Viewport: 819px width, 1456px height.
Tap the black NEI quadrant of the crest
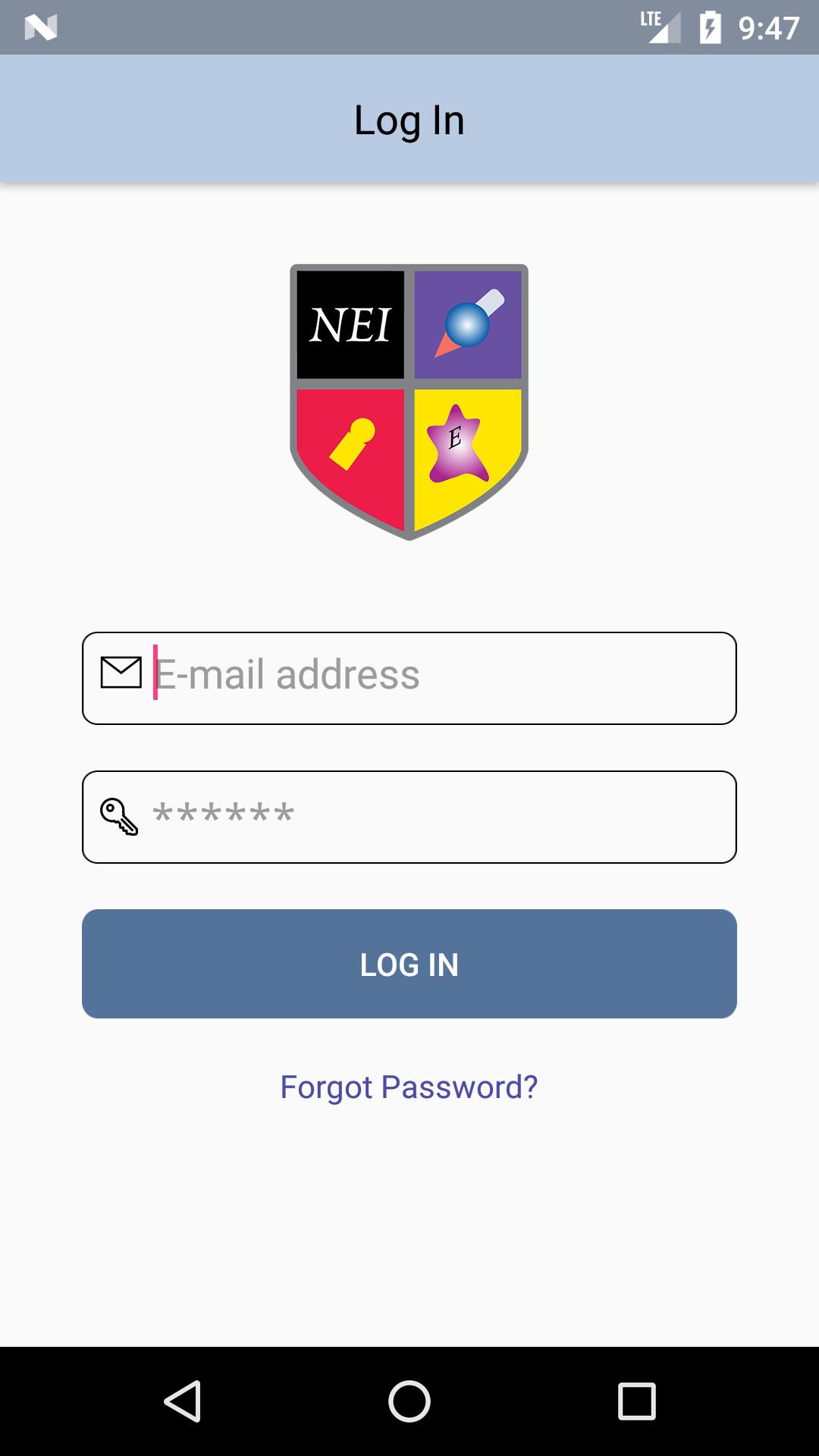point(350,325)
